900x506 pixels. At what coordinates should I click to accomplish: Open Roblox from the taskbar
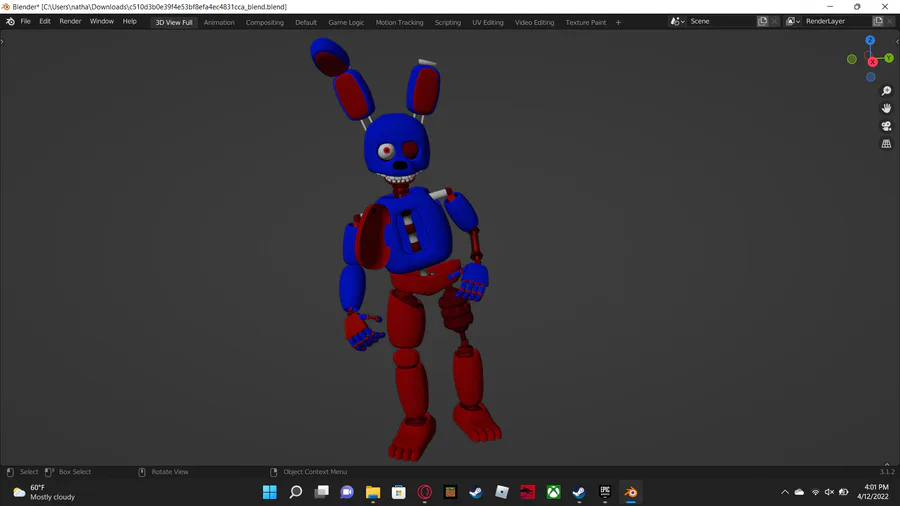(x=502, y=492)
